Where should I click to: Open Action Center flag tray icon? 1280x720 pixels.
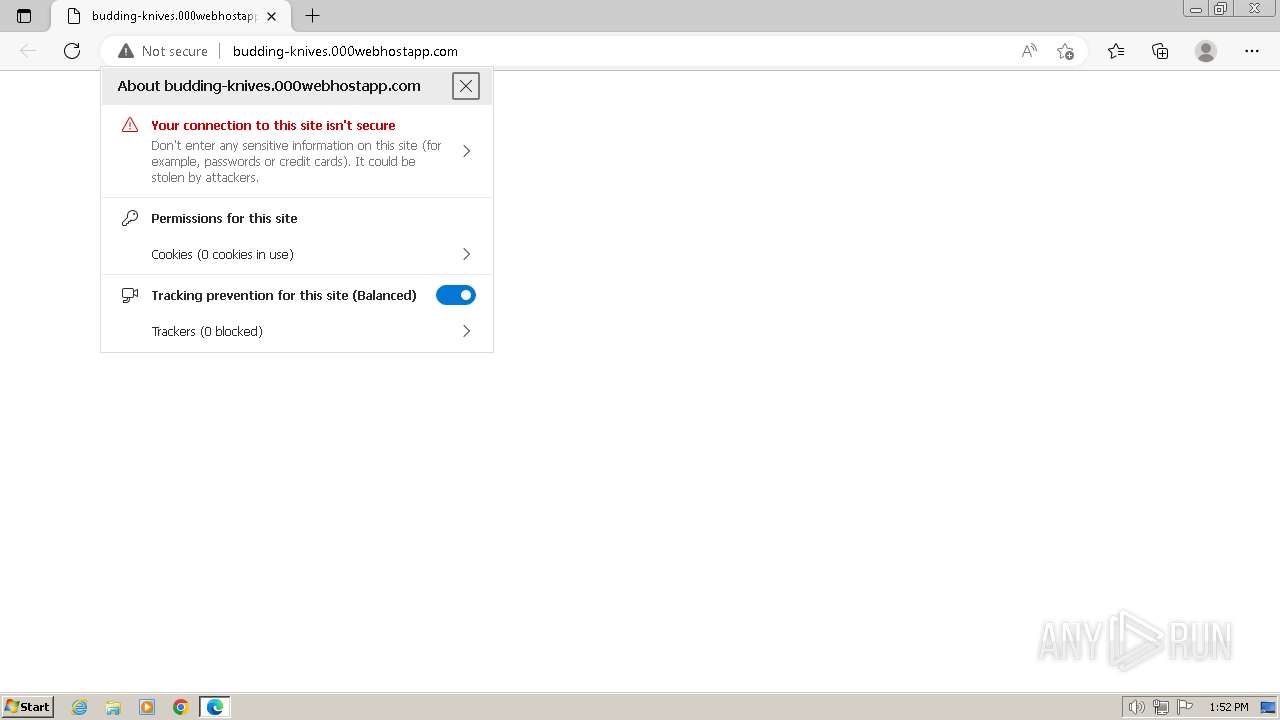point(1185,707)
